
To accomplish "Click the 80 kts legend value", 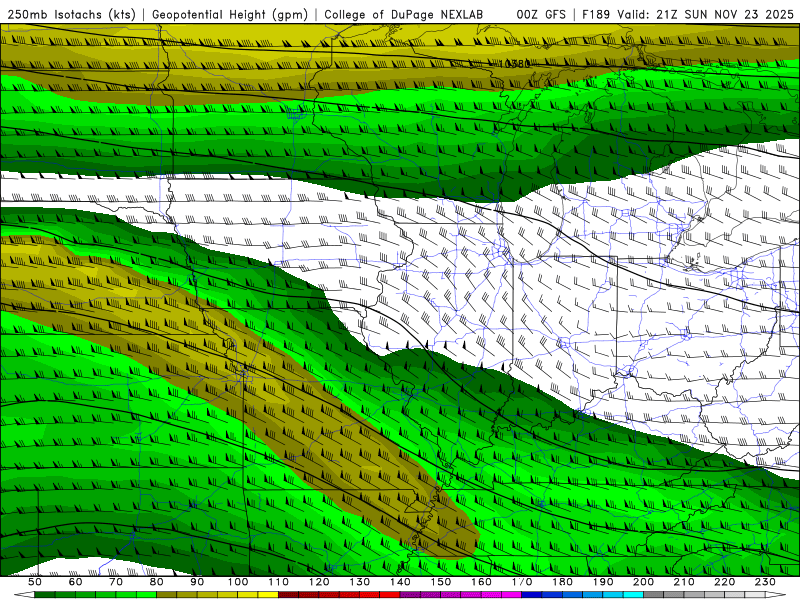I will tap(156, 582).
